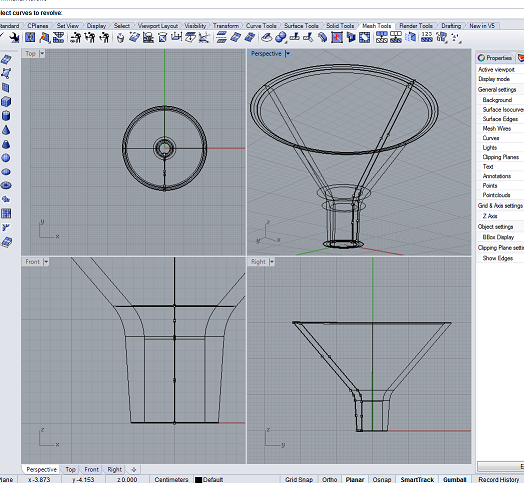524x483 pixels.
Task: Click the fill mesh hole icon
Action: (x=365, y=37)
